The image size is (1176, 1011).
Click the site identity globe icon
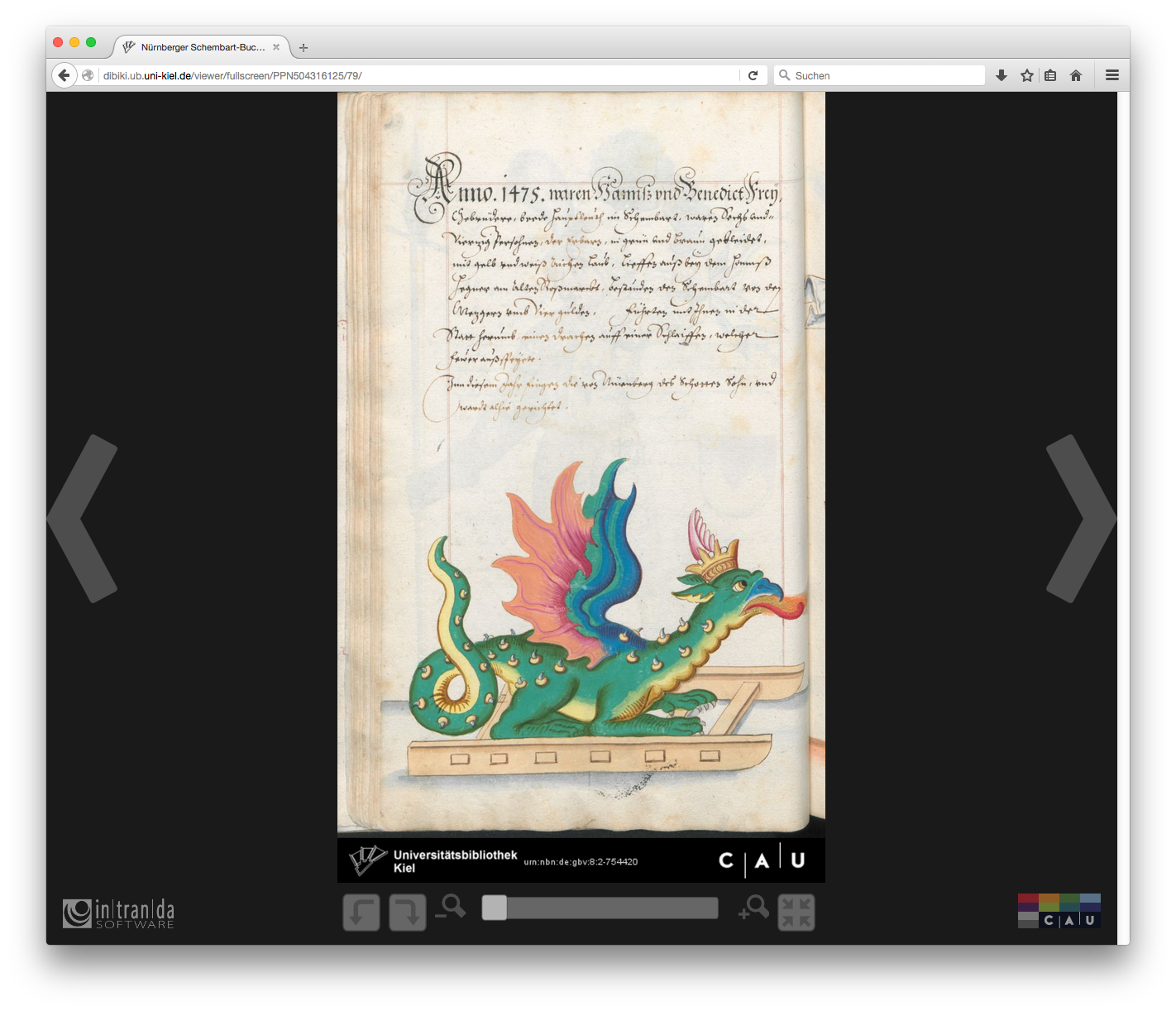(x=88, y=75)
